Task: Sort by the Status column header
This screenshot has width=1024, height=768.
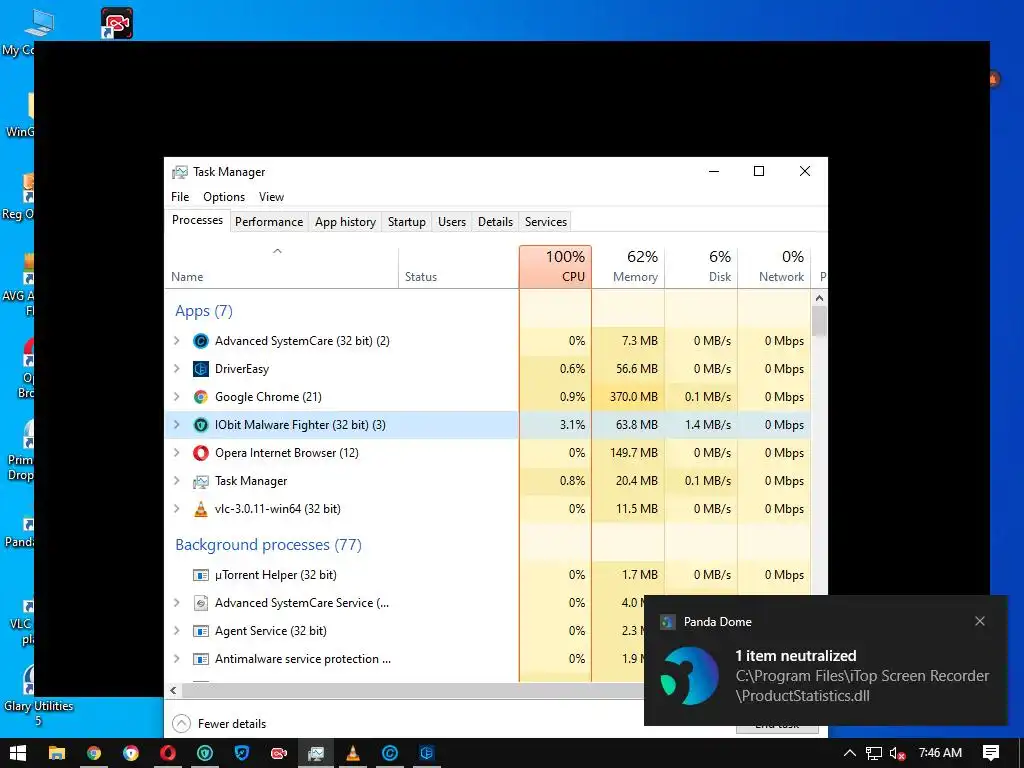Action: pyautogui.click(x=458, y=266)
